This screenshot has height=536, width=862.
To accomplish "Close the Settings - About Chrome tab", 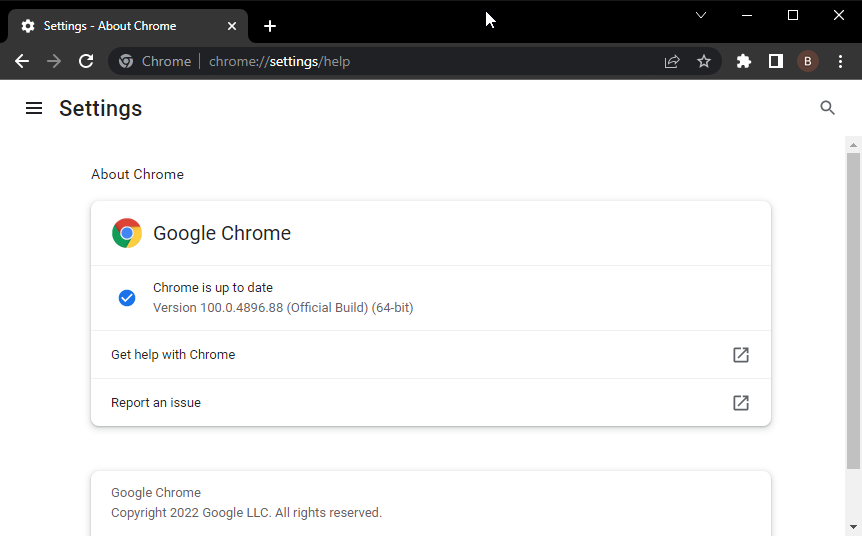I will point(232,26).
